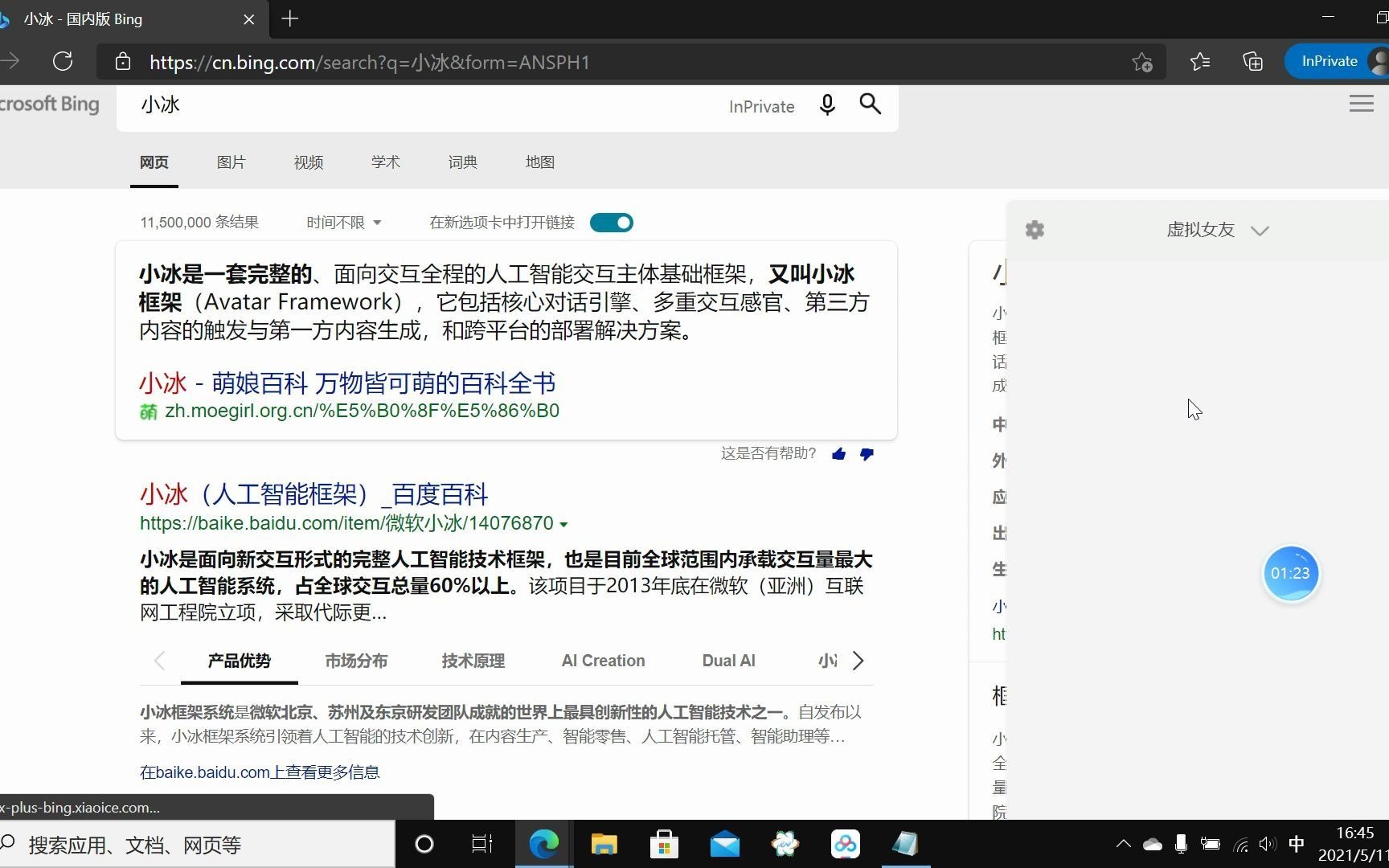The width and height of the screenshot is (1389, 868).
Task: Click the magnifier search icon
Action: pos(871,104)
